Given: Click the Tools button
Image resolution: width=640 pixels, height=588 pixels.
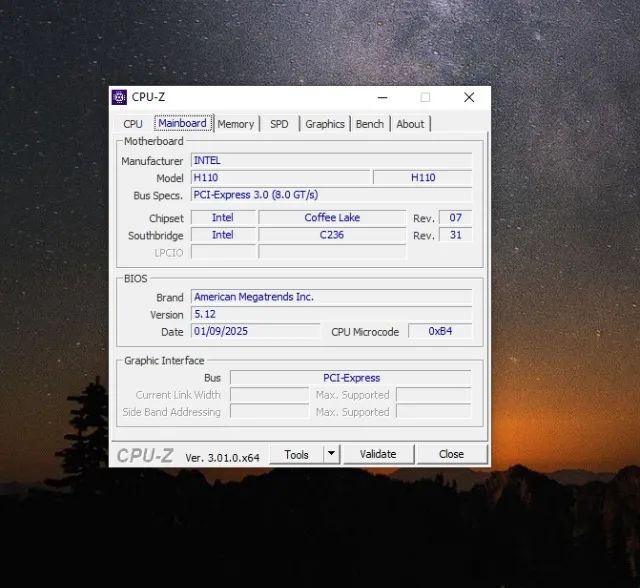Looking at the screenshot, I should coord(296,455).
